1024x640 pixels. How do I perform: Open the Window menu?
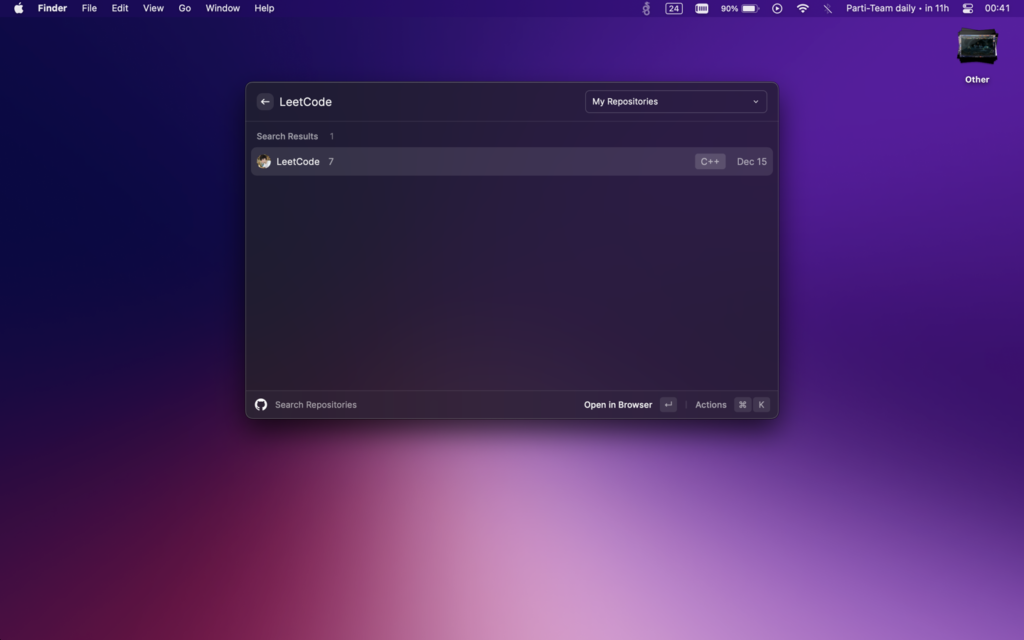coord(223,8)
